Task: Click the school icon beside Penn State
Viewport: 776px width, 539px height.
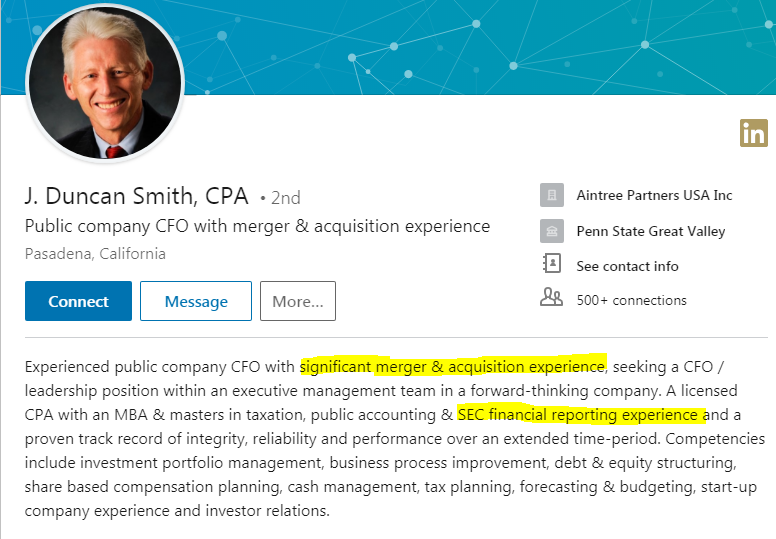Action: point(552,231)
